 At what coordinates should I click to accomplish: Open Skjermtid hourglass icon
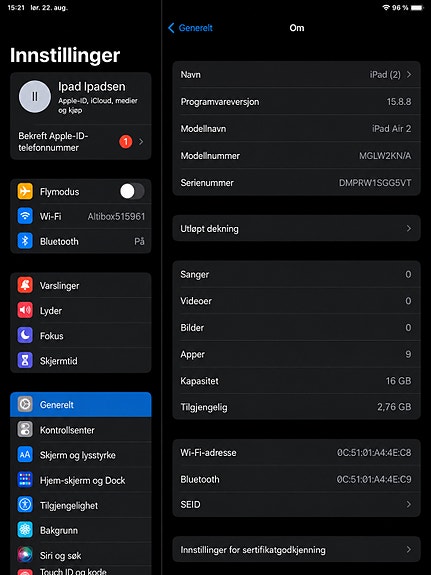tap(25, 360)
